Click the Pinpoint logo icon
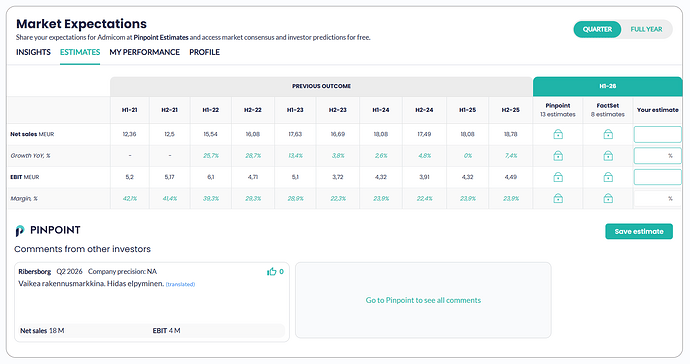Image resolution: width=690 pixels, height=364 pixels. coord(20,231)
